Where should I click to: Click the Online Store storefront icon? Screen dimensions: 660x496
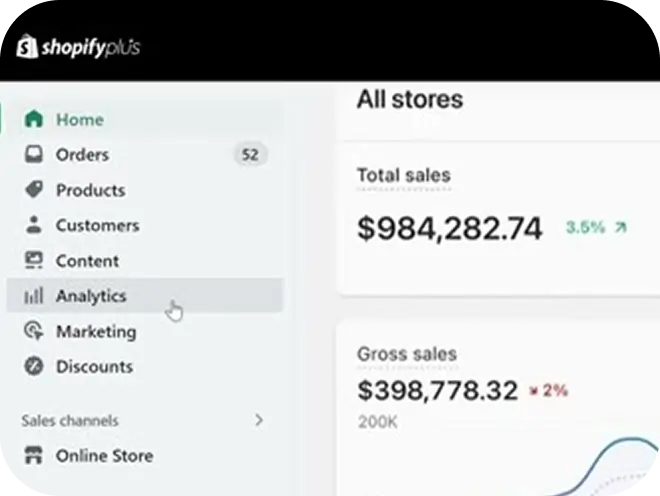point(34,456)
